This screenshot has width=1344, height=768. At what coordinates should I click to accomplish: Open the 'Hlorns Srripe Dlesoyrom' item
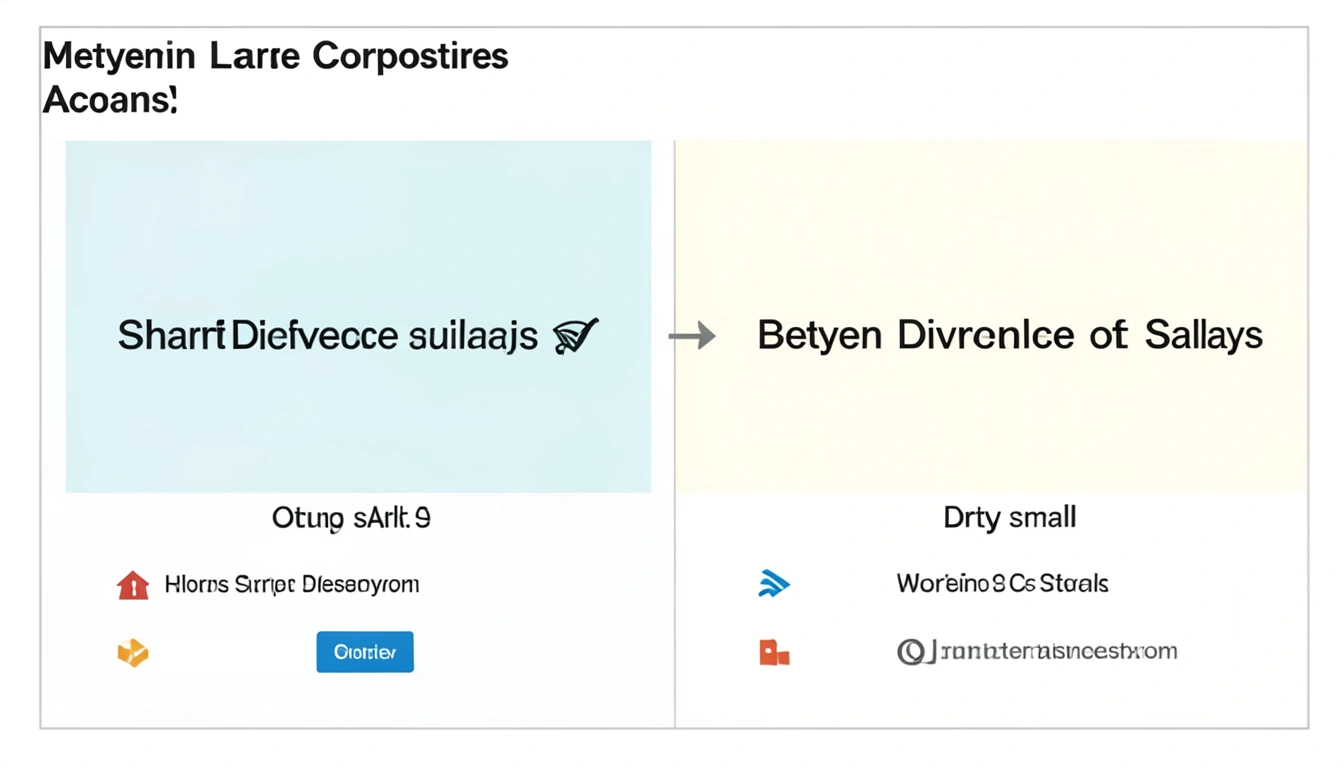click(291, 584)
